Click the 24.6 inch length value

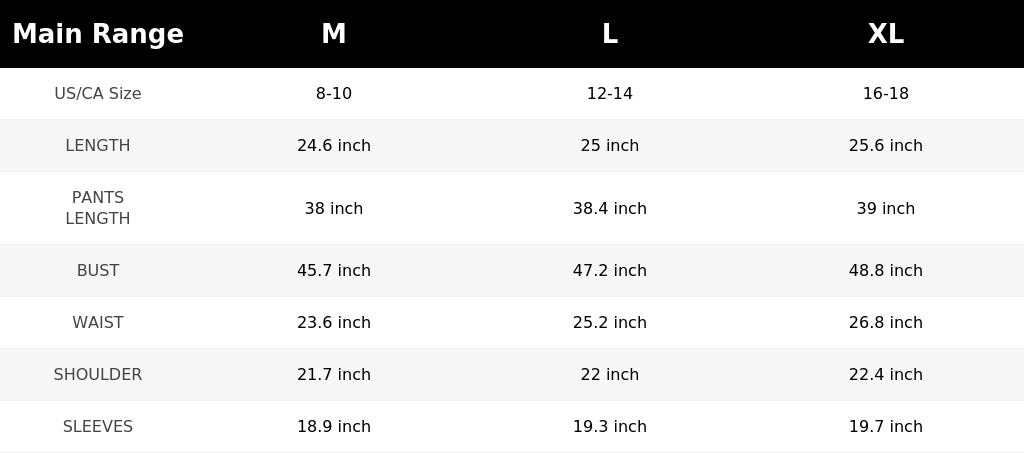coord(334,146)
